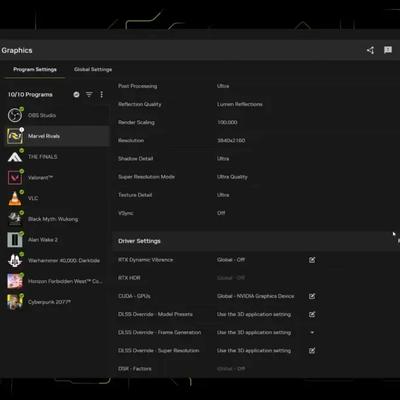This screenshot has width=400, height=400.
Task: Click the VSync value Off
Action: click(221, 213)
